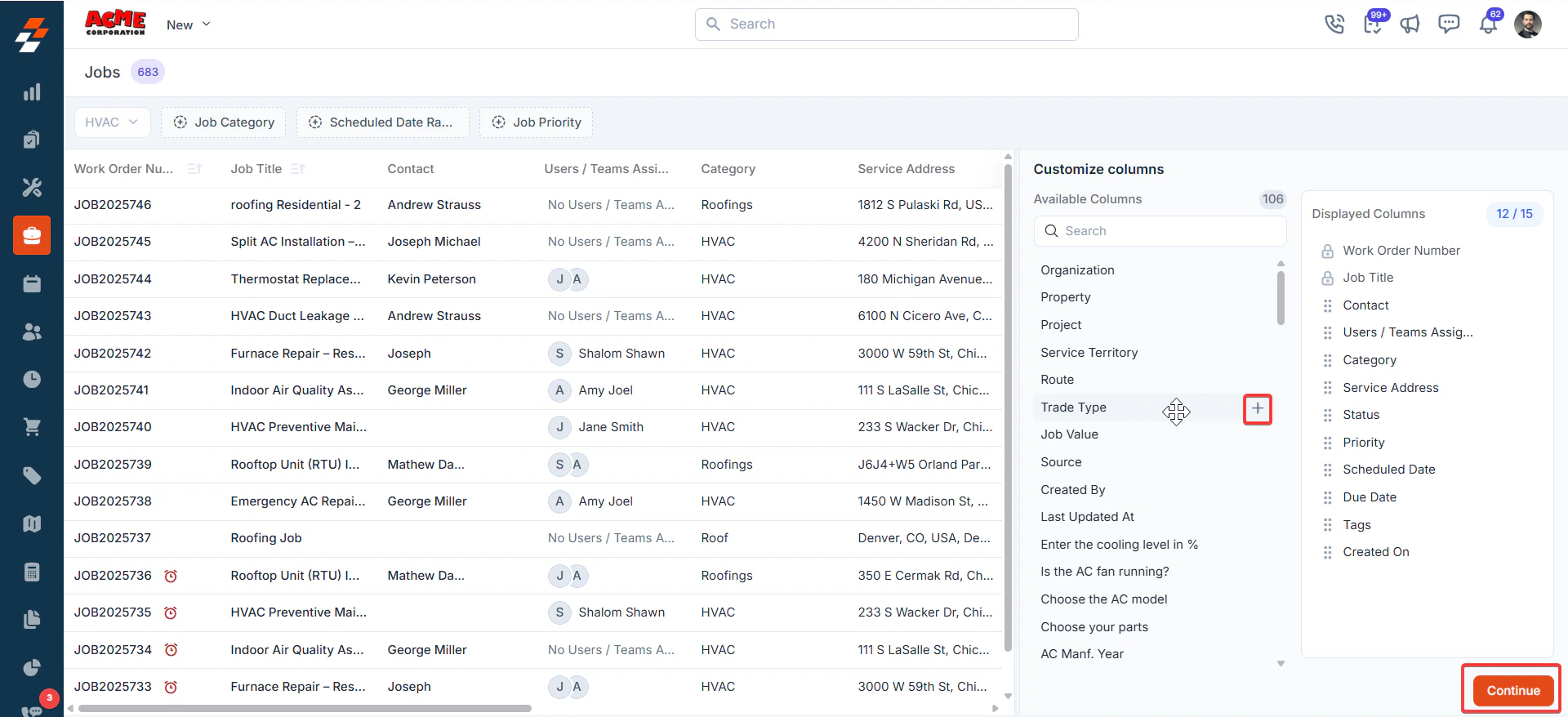Select Service Territory from available columns

1089,353
